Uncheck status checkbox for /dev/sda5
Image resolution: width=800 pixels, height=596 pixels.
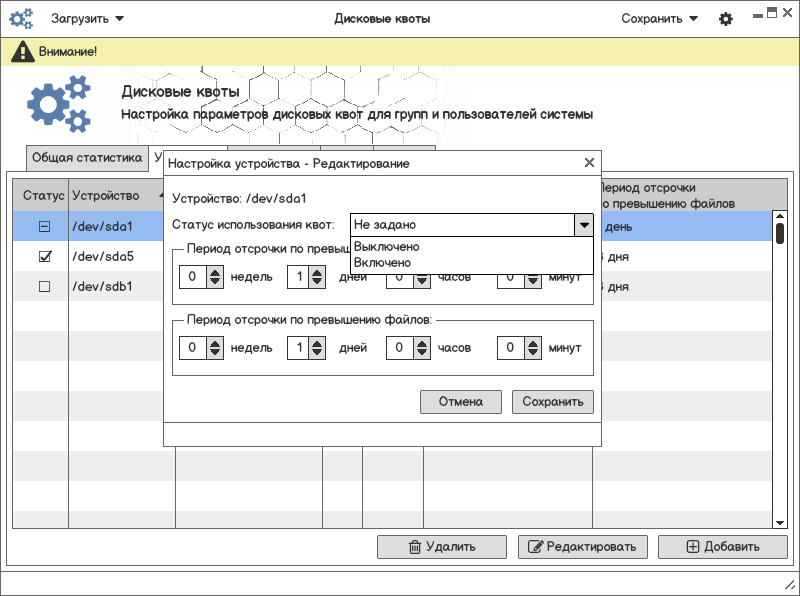(44, 257)
